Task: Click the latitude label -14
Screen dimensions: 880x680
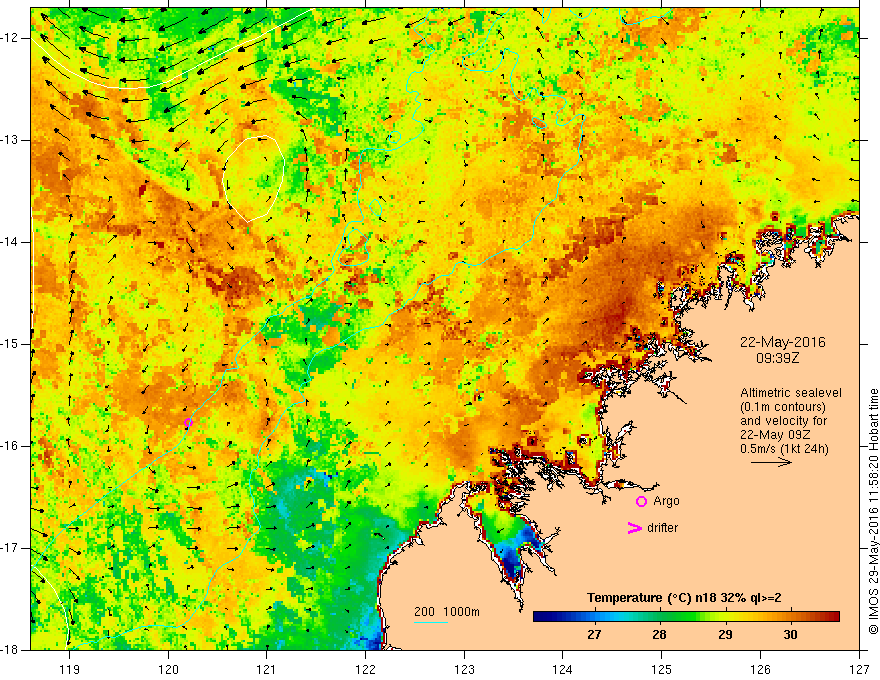Action: coord(10,242)
